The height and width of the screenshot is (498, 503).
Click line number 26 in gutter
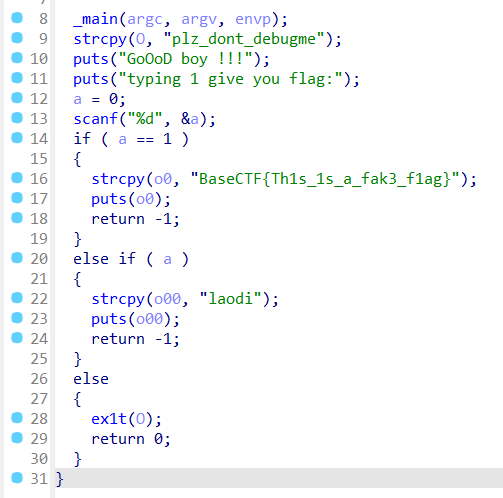click(39, 379)
